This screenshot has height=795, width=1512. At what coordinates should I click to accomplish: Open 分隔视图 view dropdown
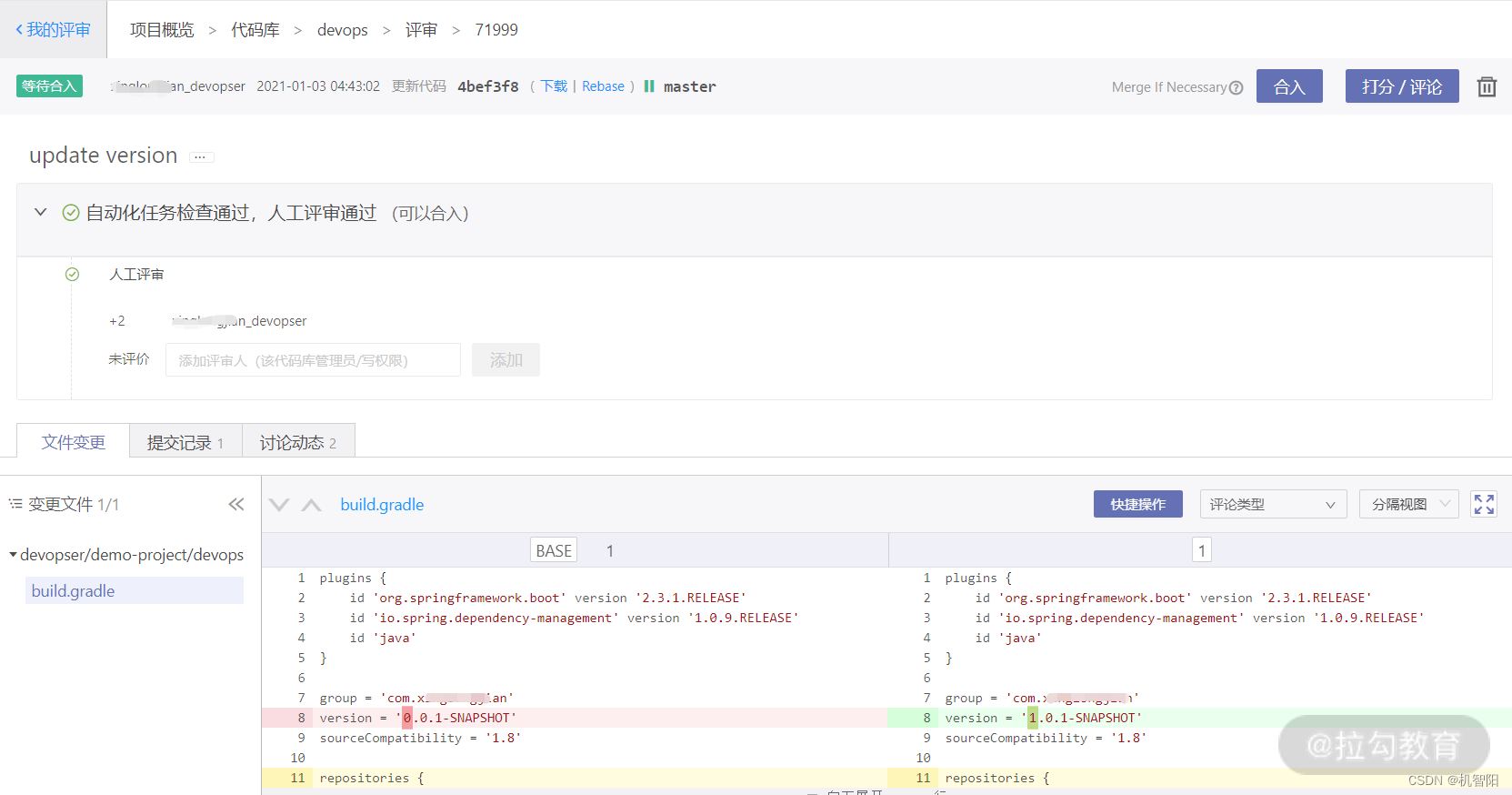(x=1409, y=504)
